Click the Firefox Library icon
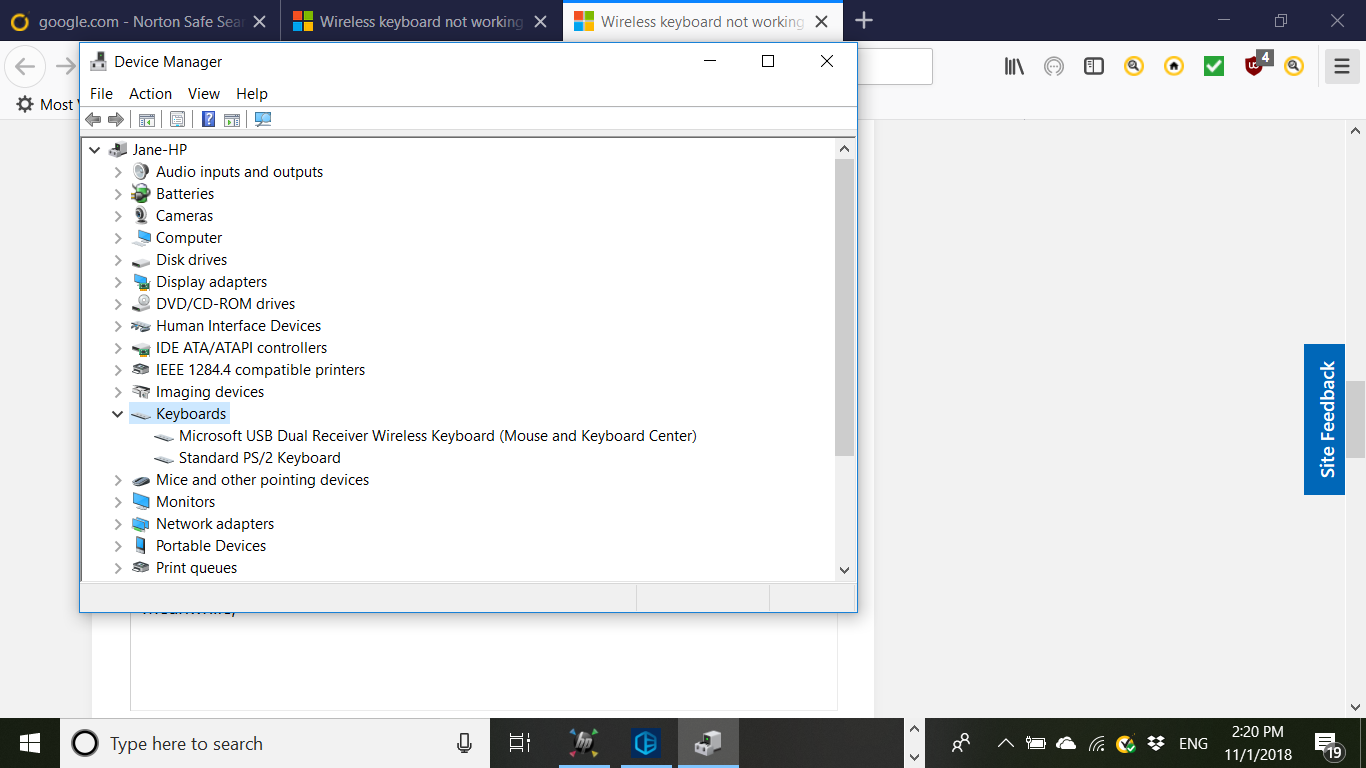Screen dimensions: 1366x768 coord(1015,67)
